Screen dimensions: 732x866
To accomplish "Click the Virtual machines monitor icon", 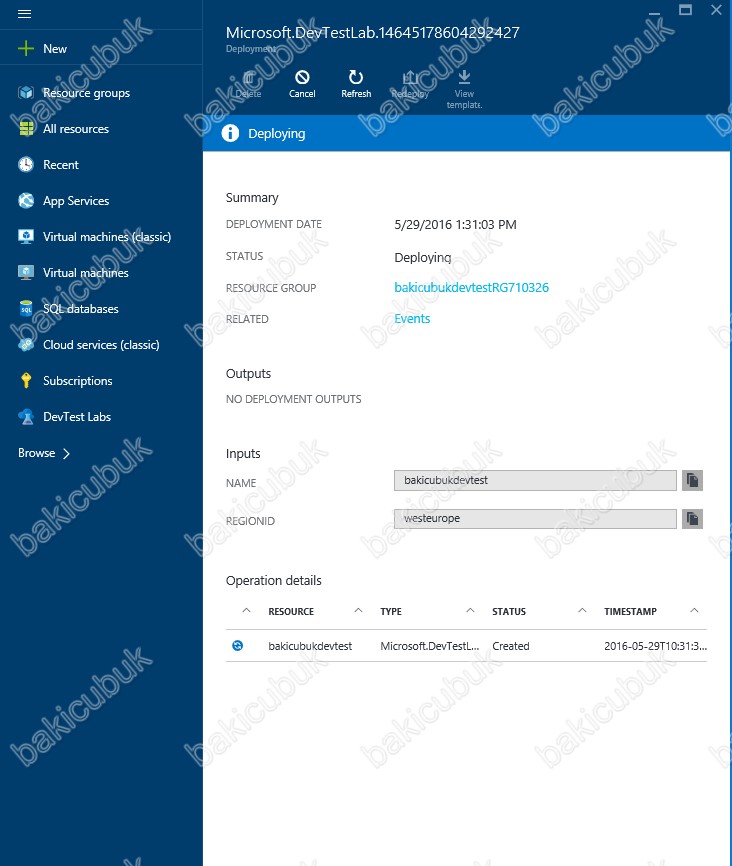I will [26, 272].
